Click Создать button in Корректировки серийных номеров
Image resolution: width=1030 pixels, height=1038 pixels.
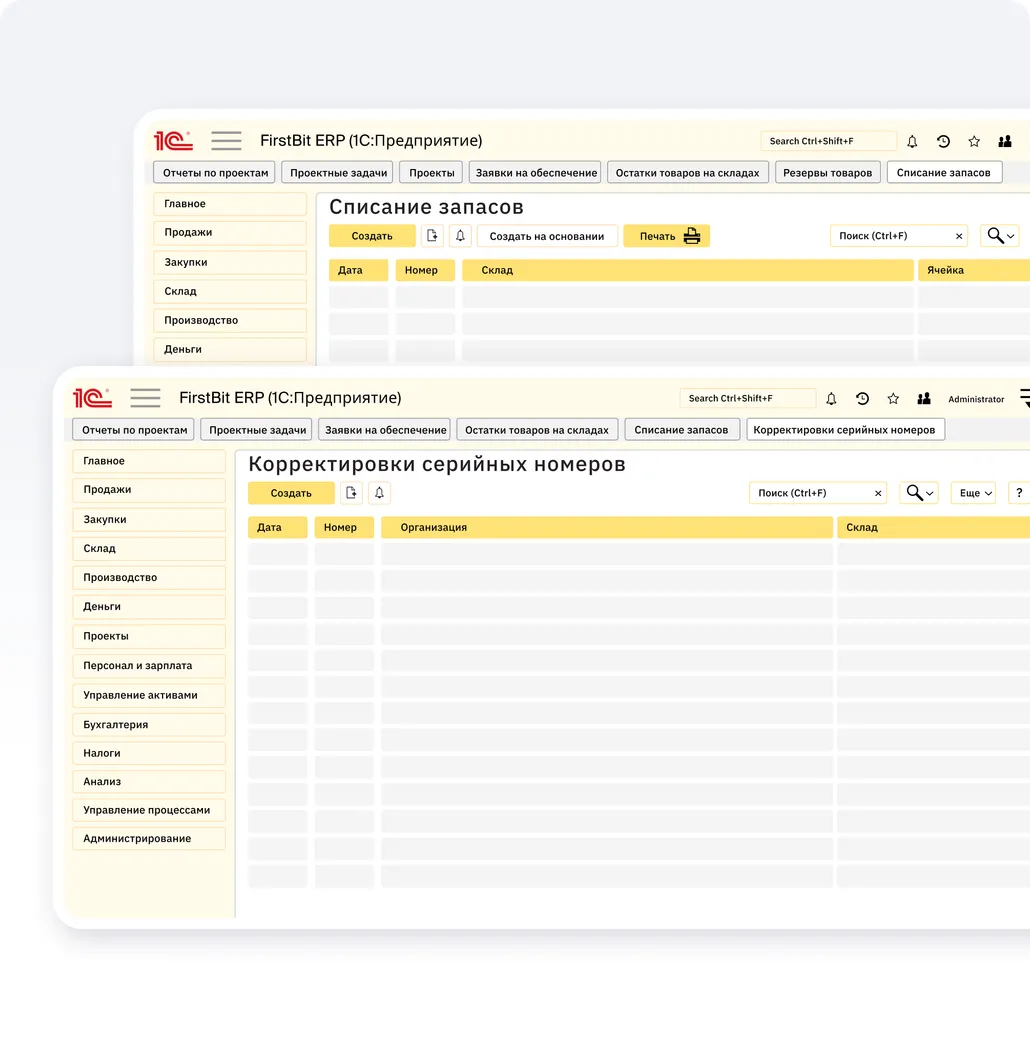point(291,493)
